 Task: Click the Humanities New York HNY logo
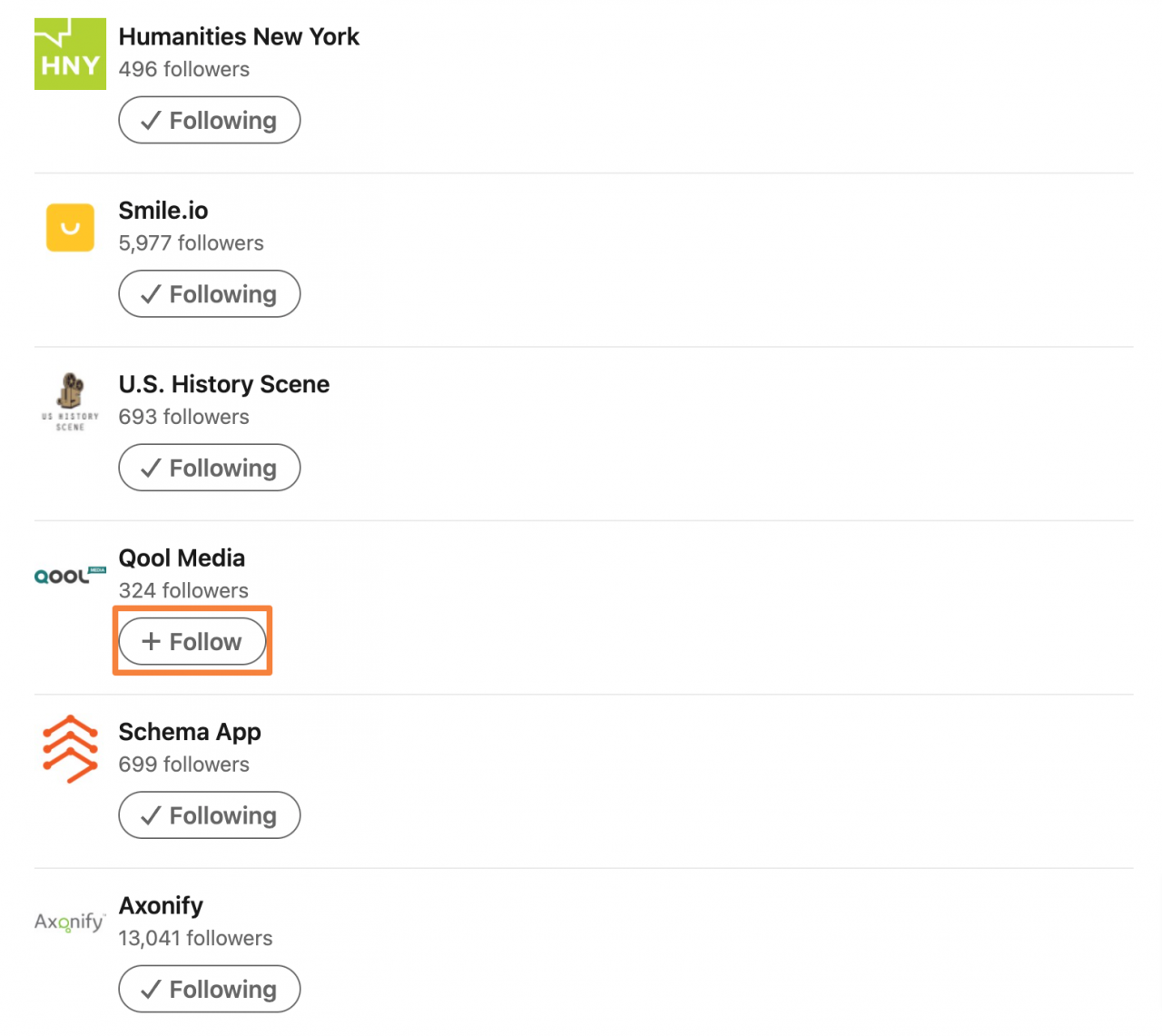coord(70,54)
